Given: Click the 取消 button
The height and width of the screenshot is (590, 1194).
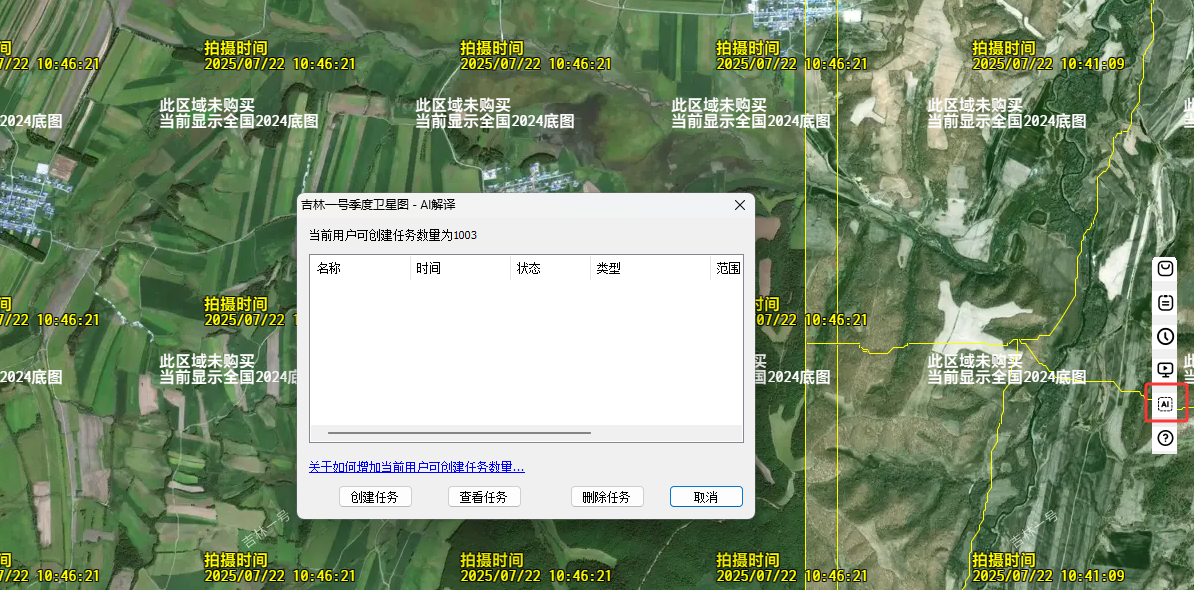Looking at the screenshot, I should [706, 496].
